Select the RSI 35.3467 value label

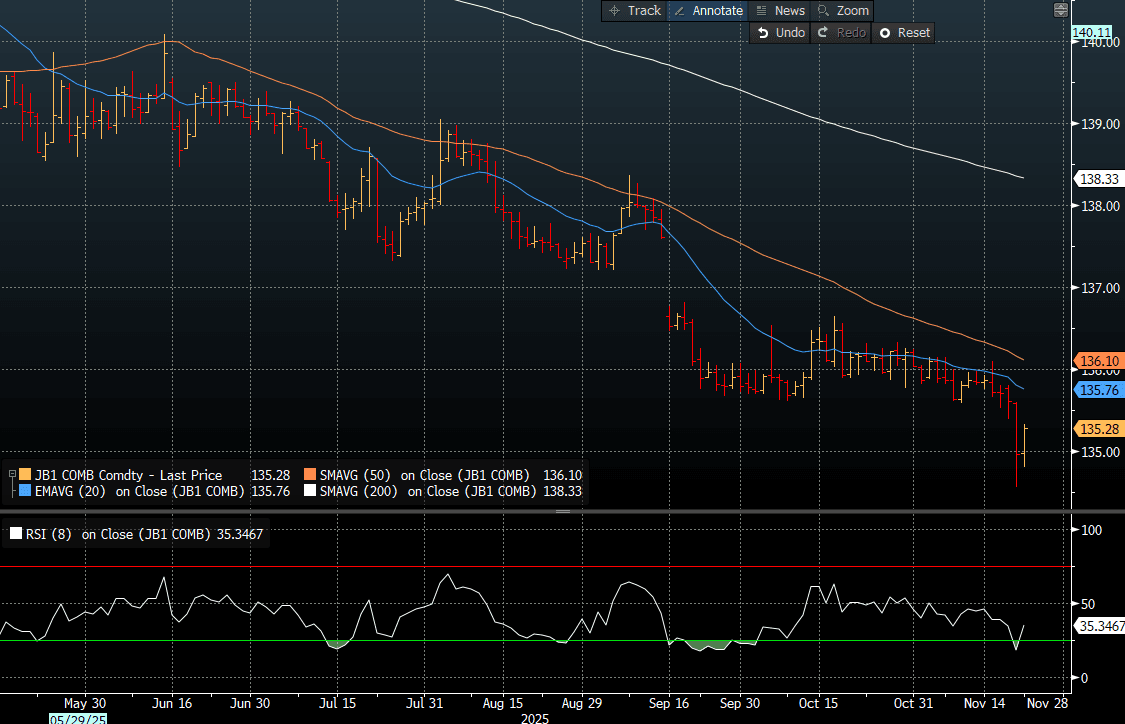pos(1098,626)
